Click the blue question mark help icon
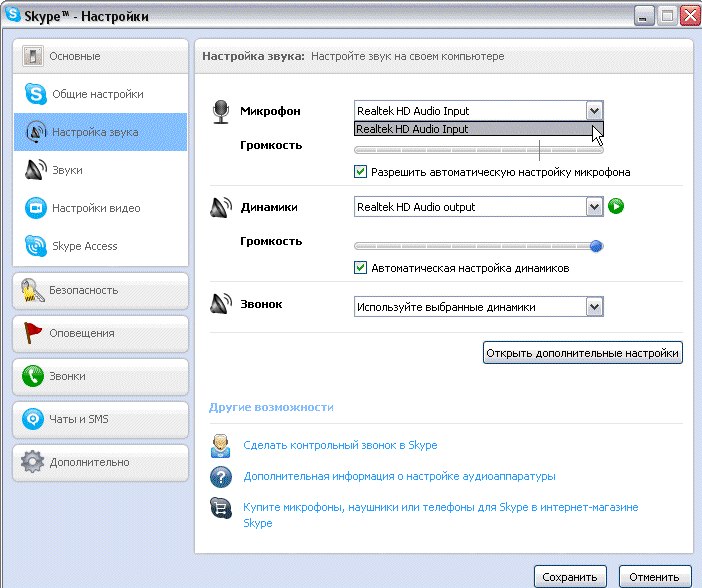The height and width of the screenshot is (588, 702). [x=221, y=476]
